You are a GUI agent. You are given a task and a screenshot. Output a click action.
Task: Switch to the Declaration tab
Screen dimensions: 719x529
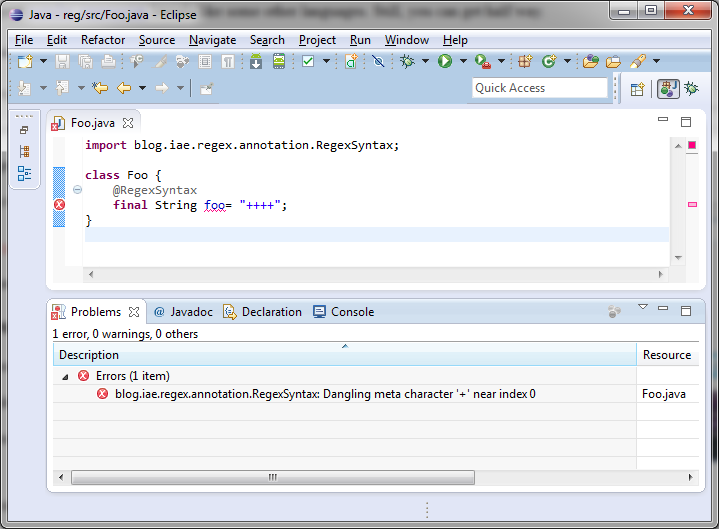point(262,312)
